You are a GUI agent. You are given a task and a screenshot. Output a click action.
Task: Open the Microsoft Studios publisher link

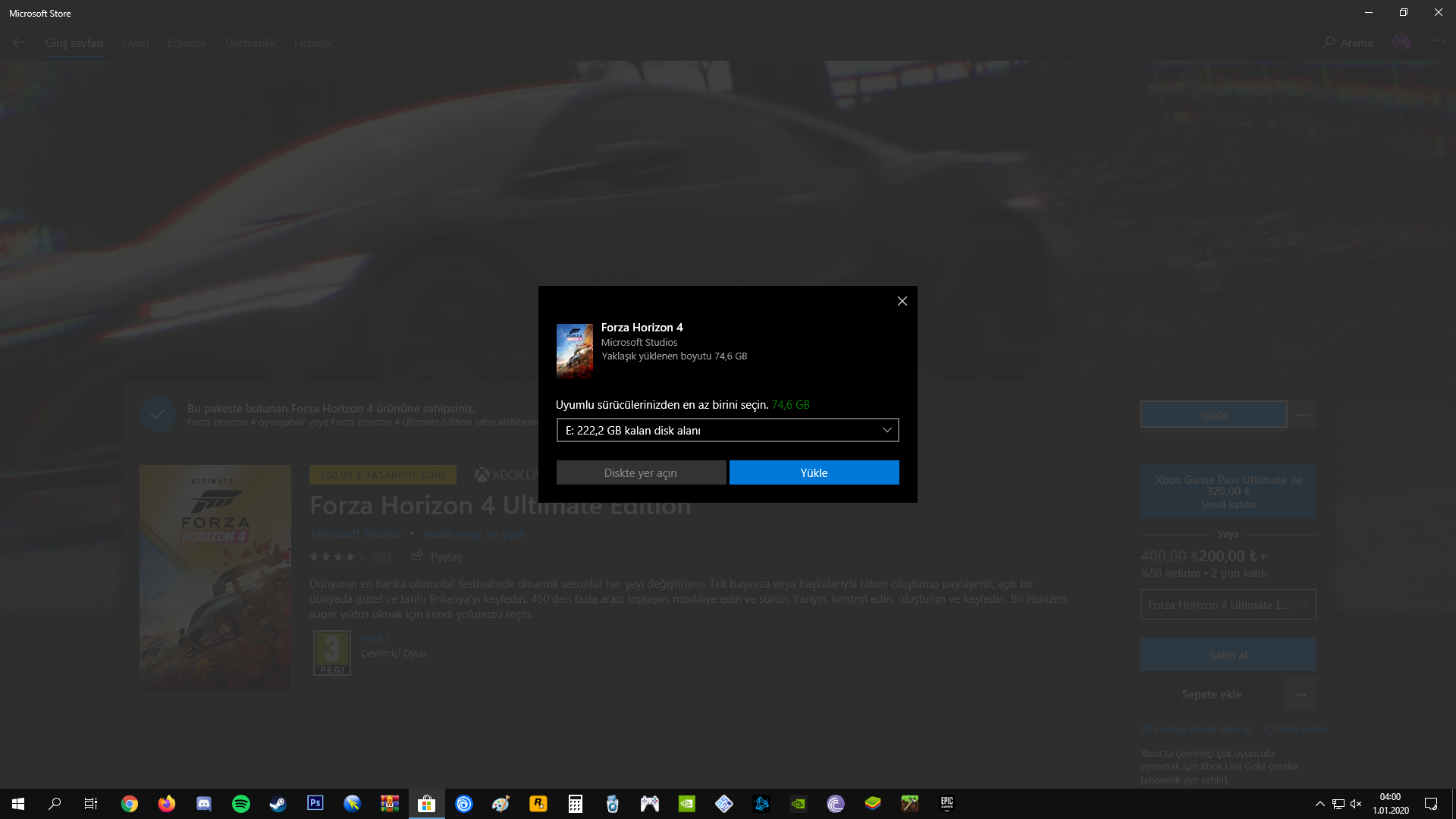pyautogui.click(x=356, y=534)
